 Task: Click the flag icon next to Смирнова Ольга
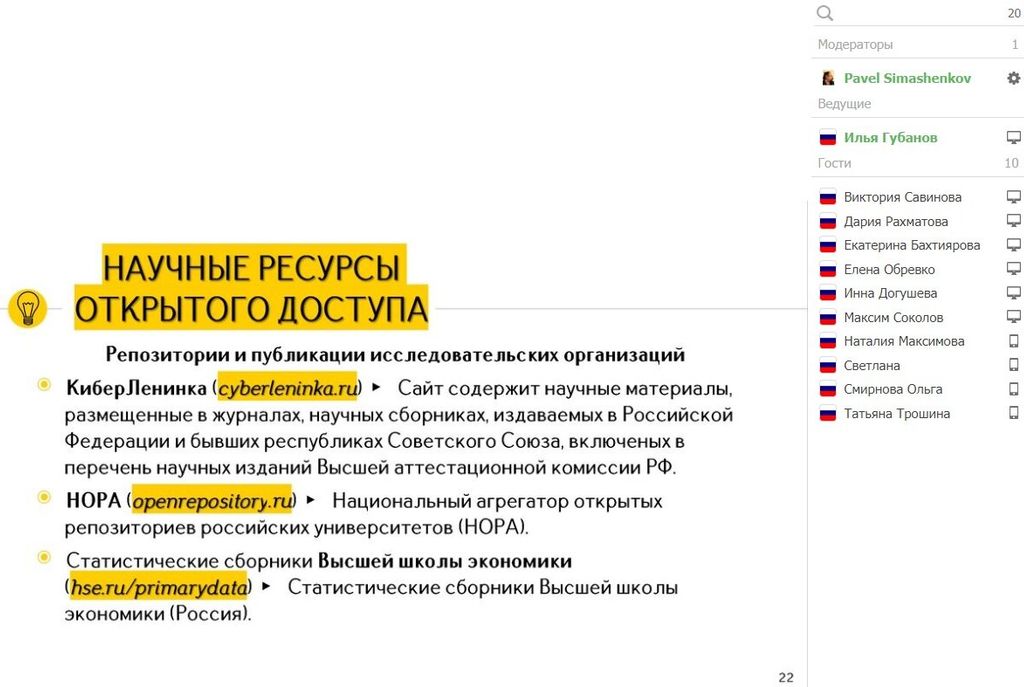827,390
